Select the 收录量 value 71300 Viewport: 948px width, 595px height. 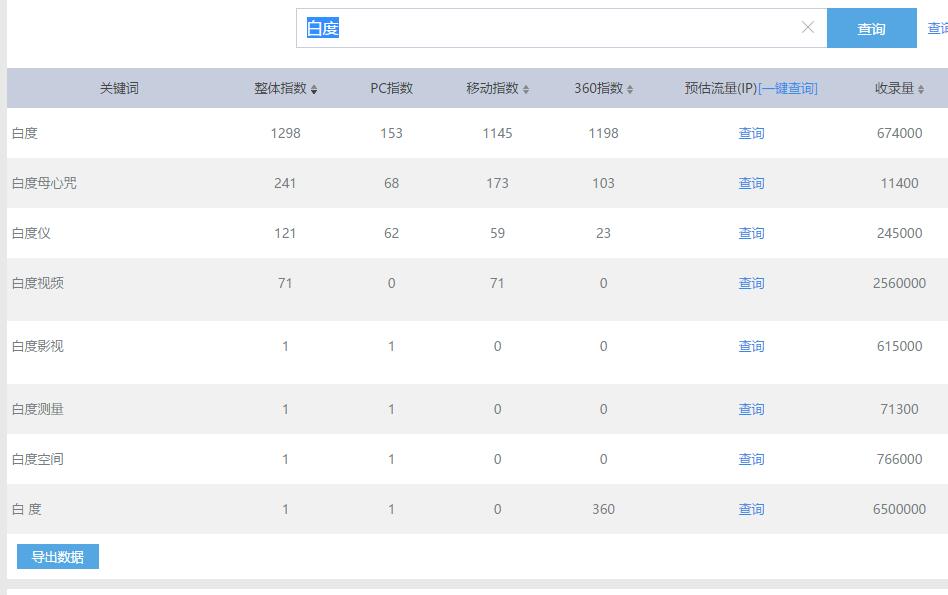pos(899,409)
